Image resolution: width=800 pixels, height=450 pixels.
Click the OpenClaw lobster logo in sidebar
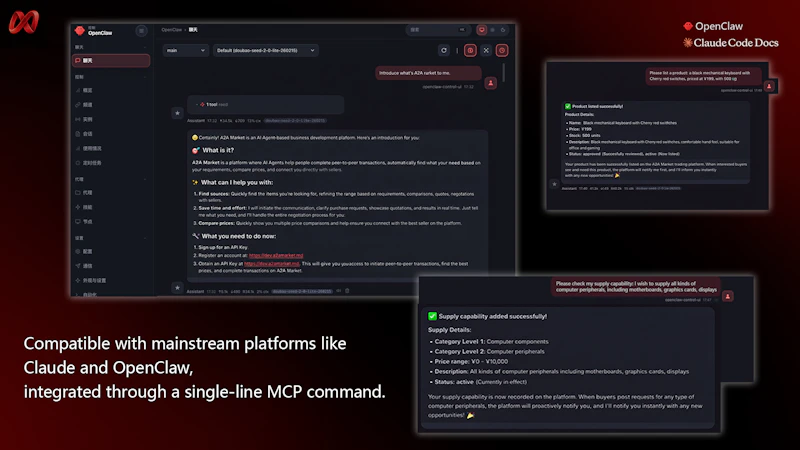click(80, 31)
